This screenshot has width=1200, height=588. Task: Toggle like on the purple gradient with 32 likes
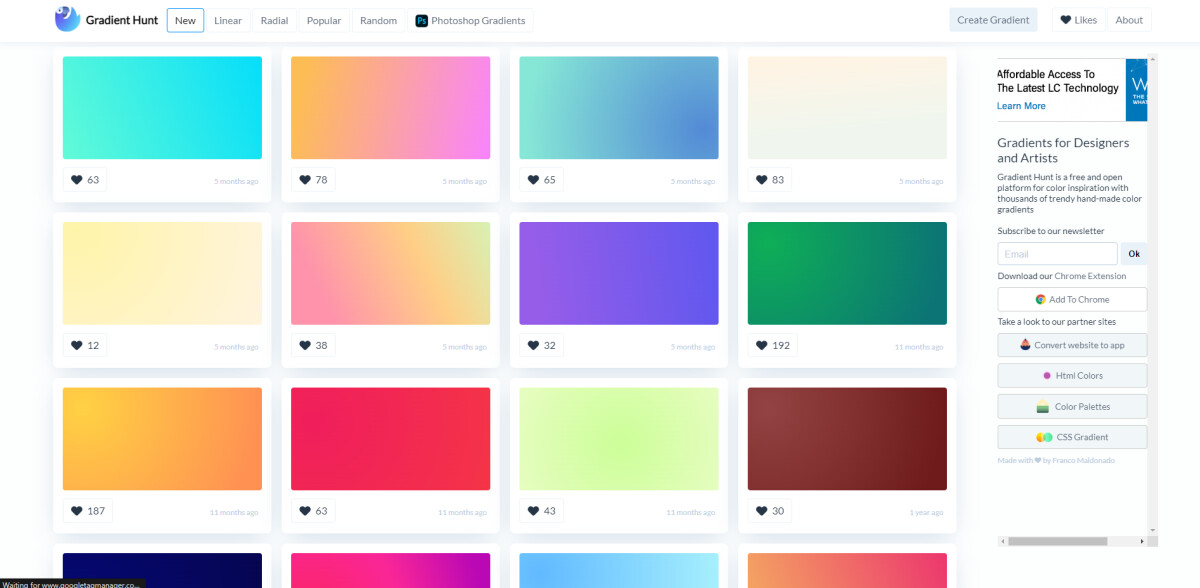tap(532, 345)
